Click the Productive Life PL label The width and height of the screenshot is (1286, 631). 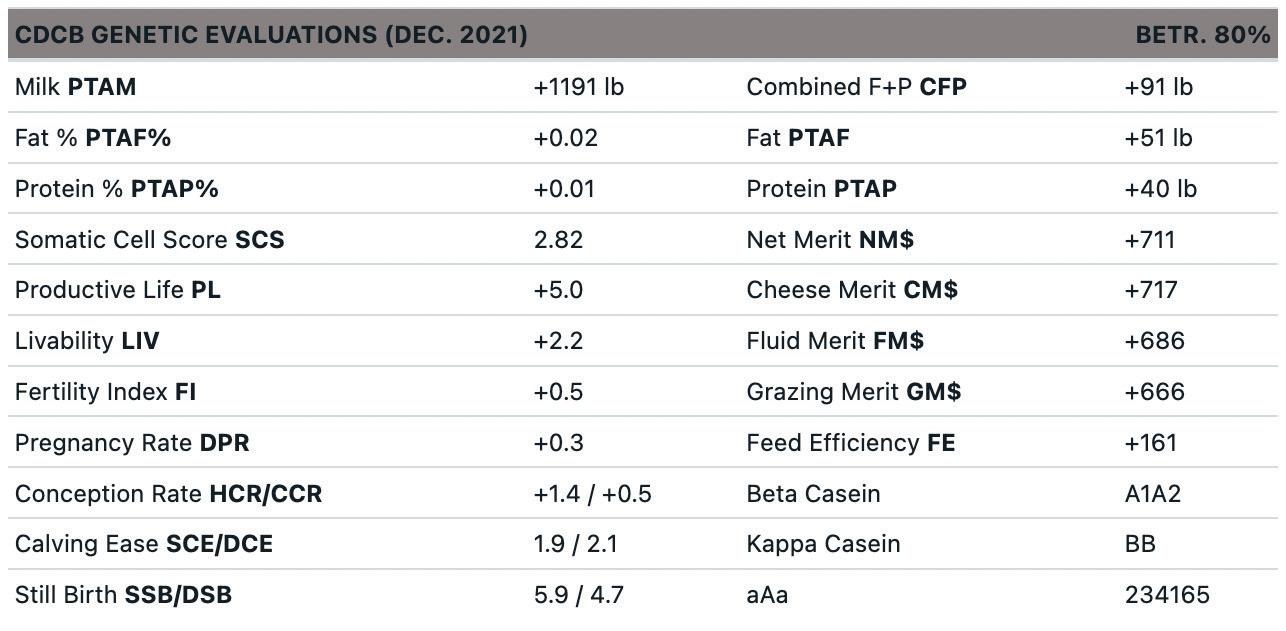(x=117, y=290)
